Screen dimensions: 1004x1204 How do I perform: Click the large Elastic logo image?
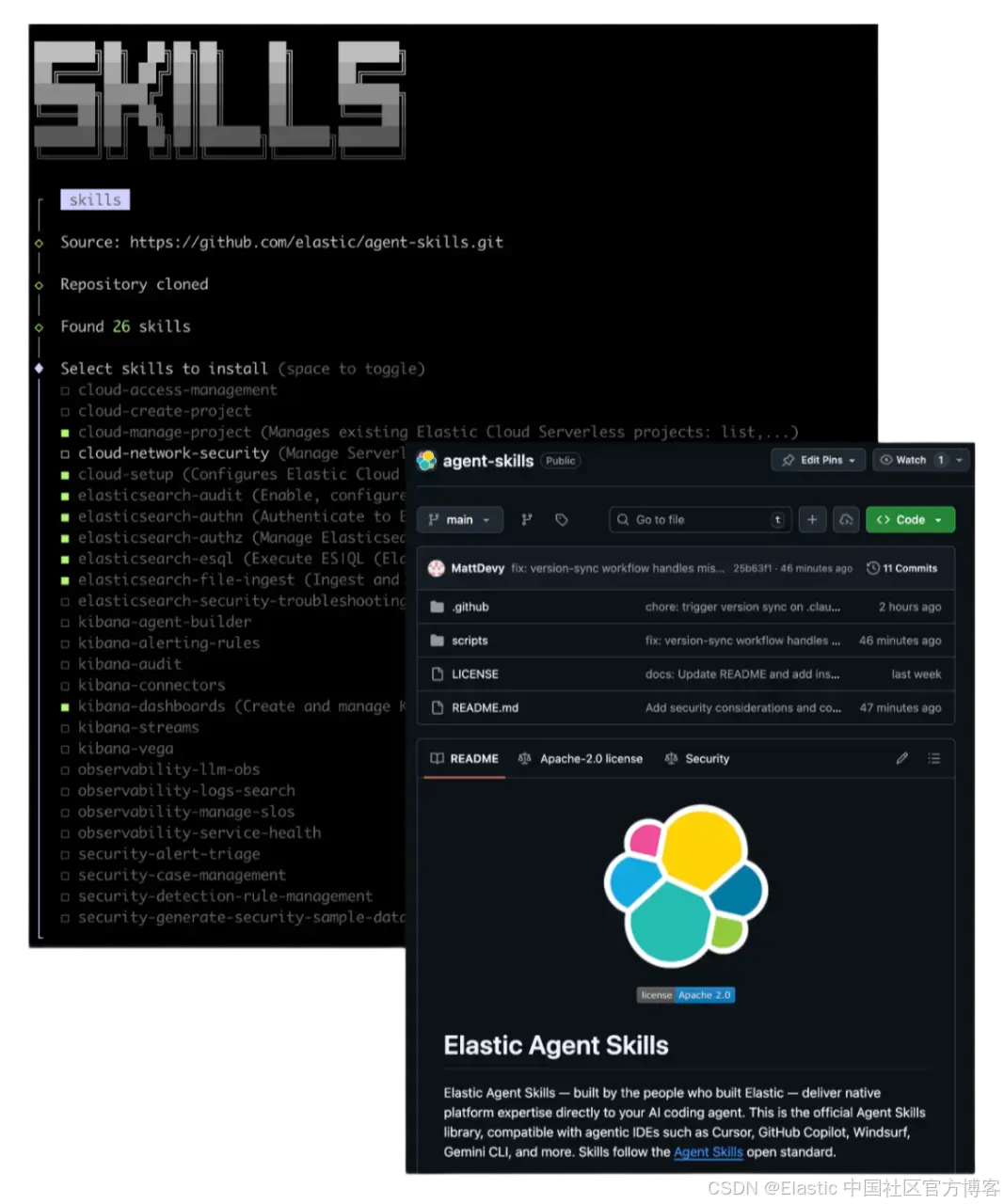(x=686, y=886)
